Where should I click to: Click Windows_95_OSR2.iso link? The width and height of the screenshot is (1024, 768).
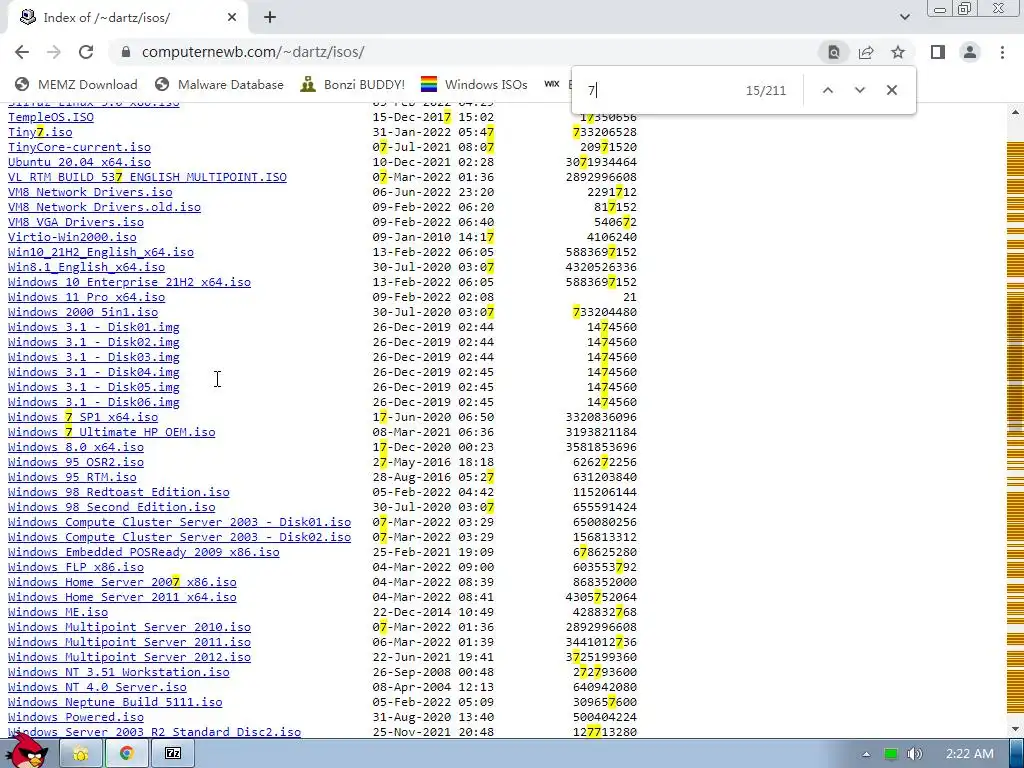click(x=76, y=463)
